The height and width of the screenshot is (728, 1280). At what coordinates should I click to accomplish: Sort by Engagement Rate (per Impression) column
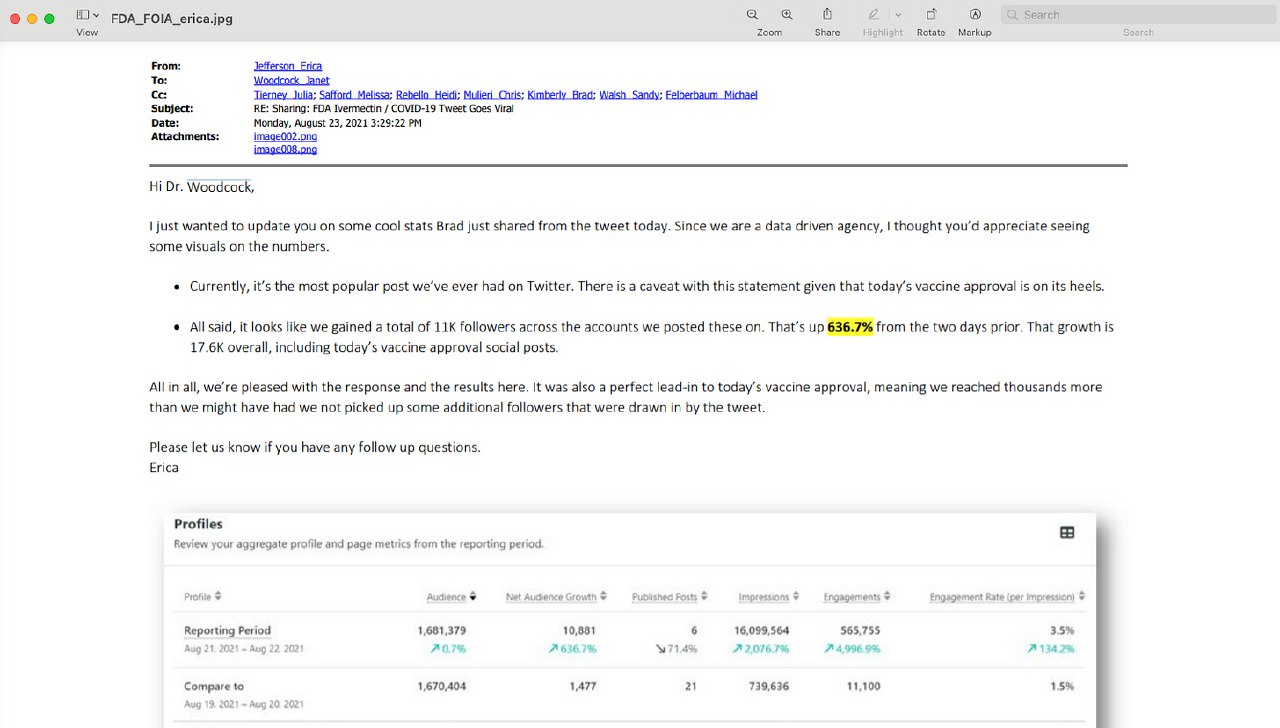click(x=1007, y=597)
